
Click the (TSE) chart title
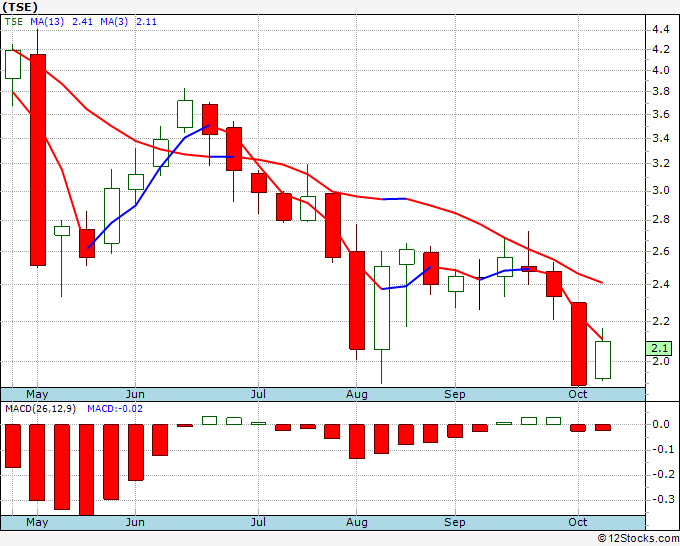(20, 7)
